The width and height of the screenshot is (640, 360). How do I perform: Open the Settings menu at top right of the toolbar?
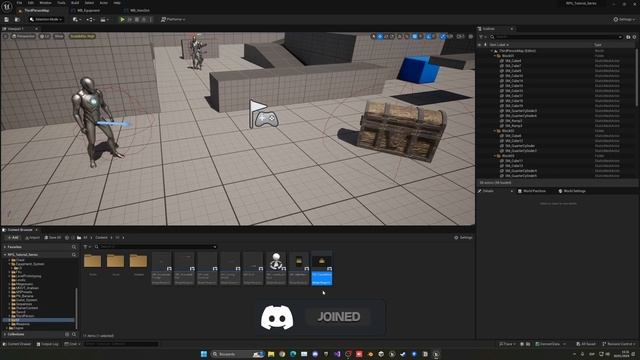click(625, 20)
